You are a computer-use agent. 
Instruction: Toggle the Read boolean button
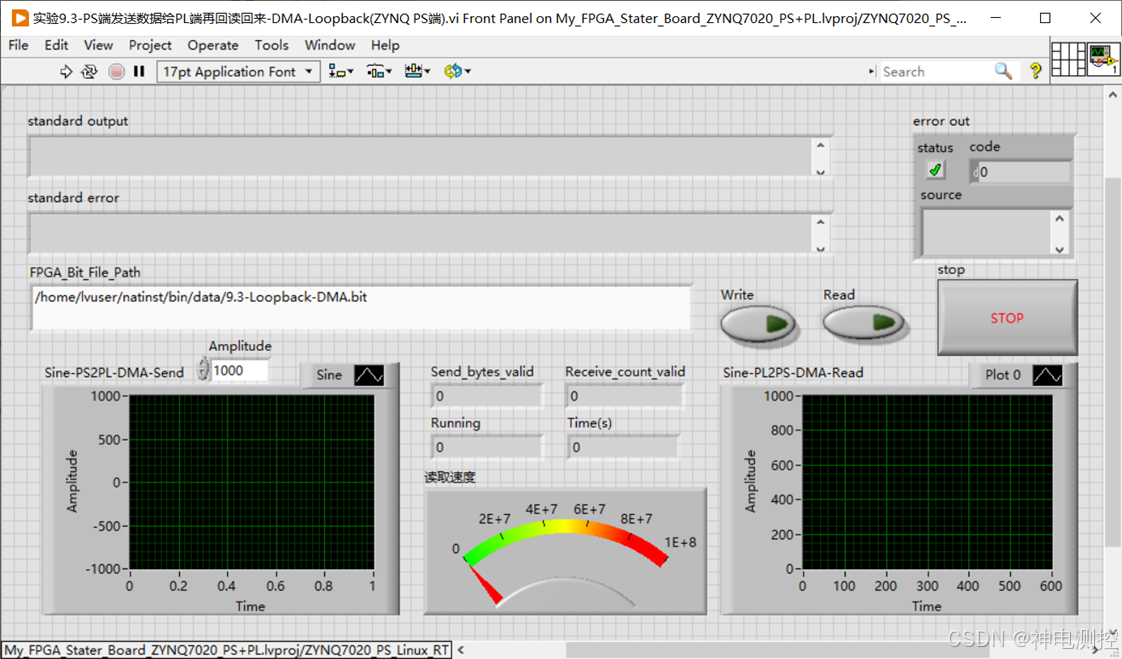pos(864,323)
